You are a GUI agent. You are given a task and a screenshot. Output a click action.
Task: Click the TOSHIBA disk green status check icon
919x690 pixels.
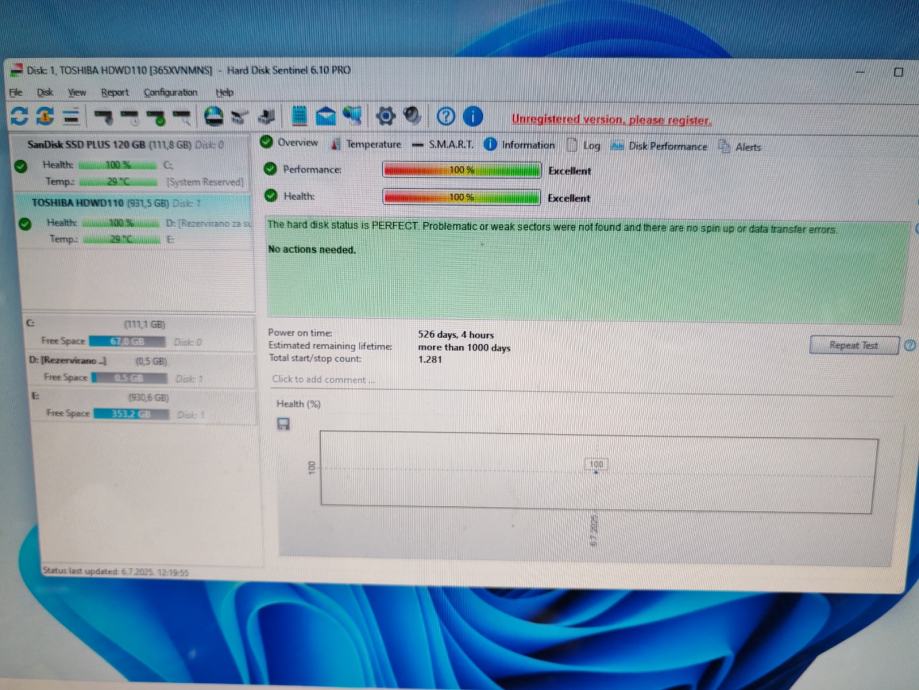pos(25,224)
